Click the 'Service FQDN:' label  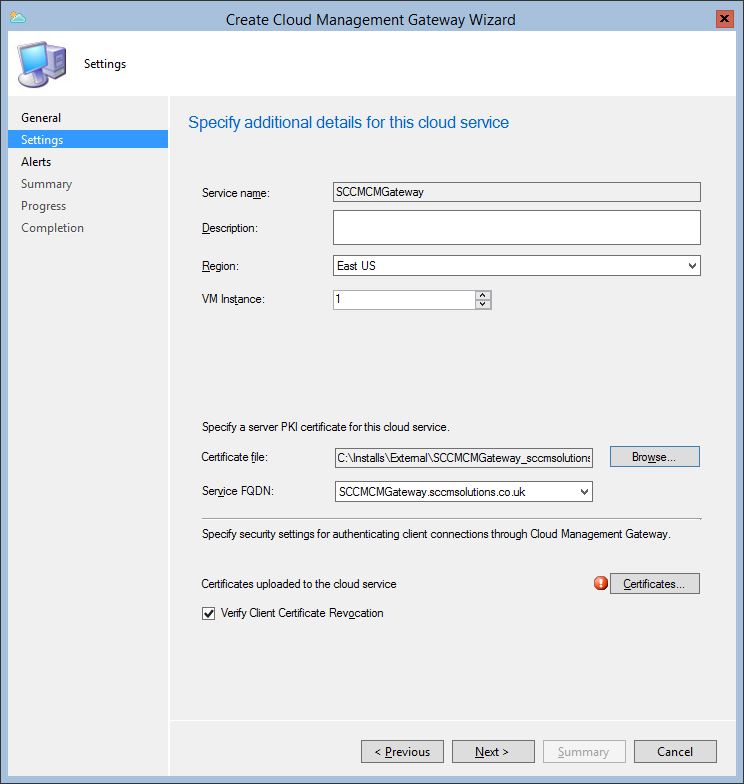[238, 491]
